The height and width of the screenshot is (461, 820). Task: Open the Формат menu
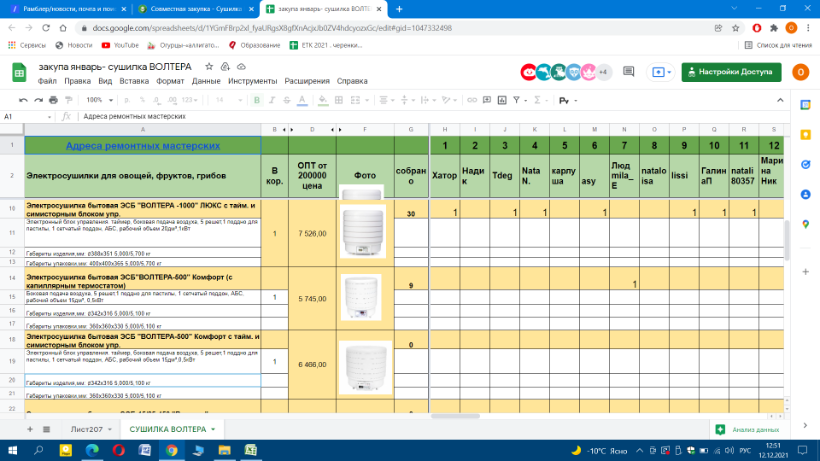click(170, 80)
